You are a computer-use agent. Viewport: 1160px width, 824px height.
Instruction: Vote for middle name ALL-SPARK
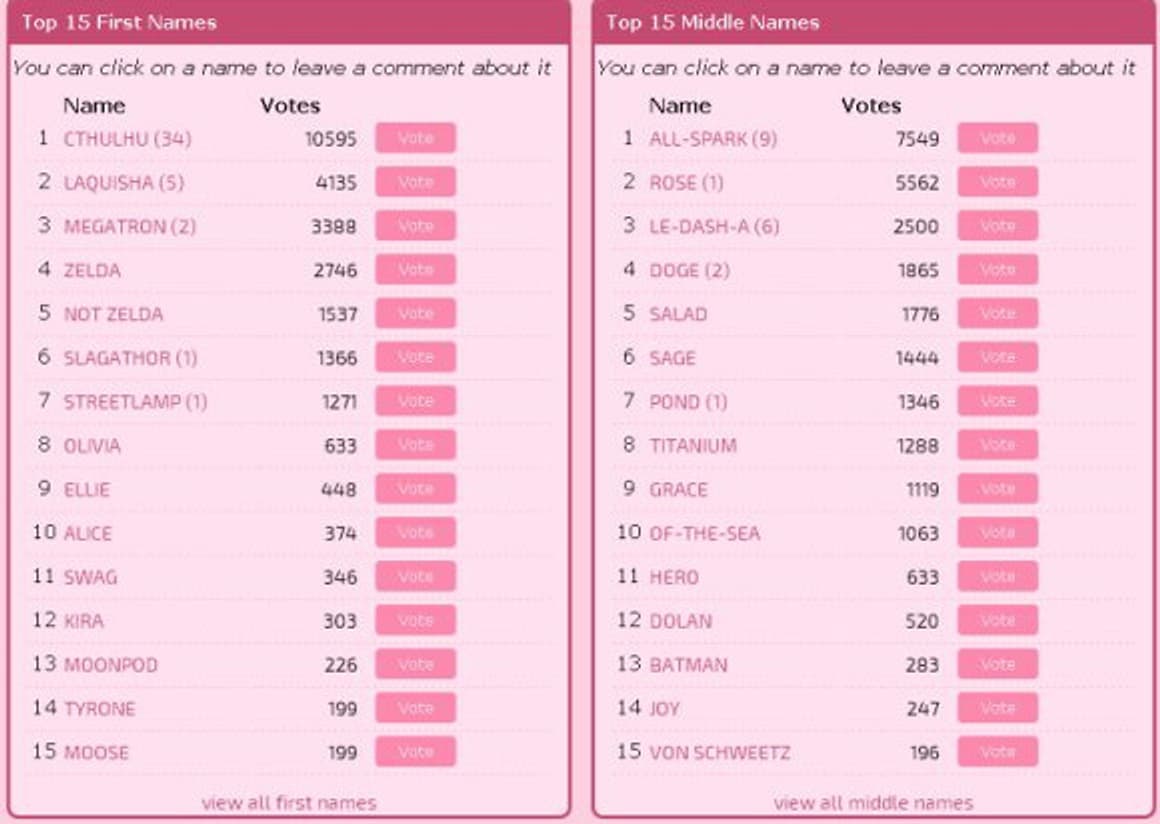click(x=997, y=138)
